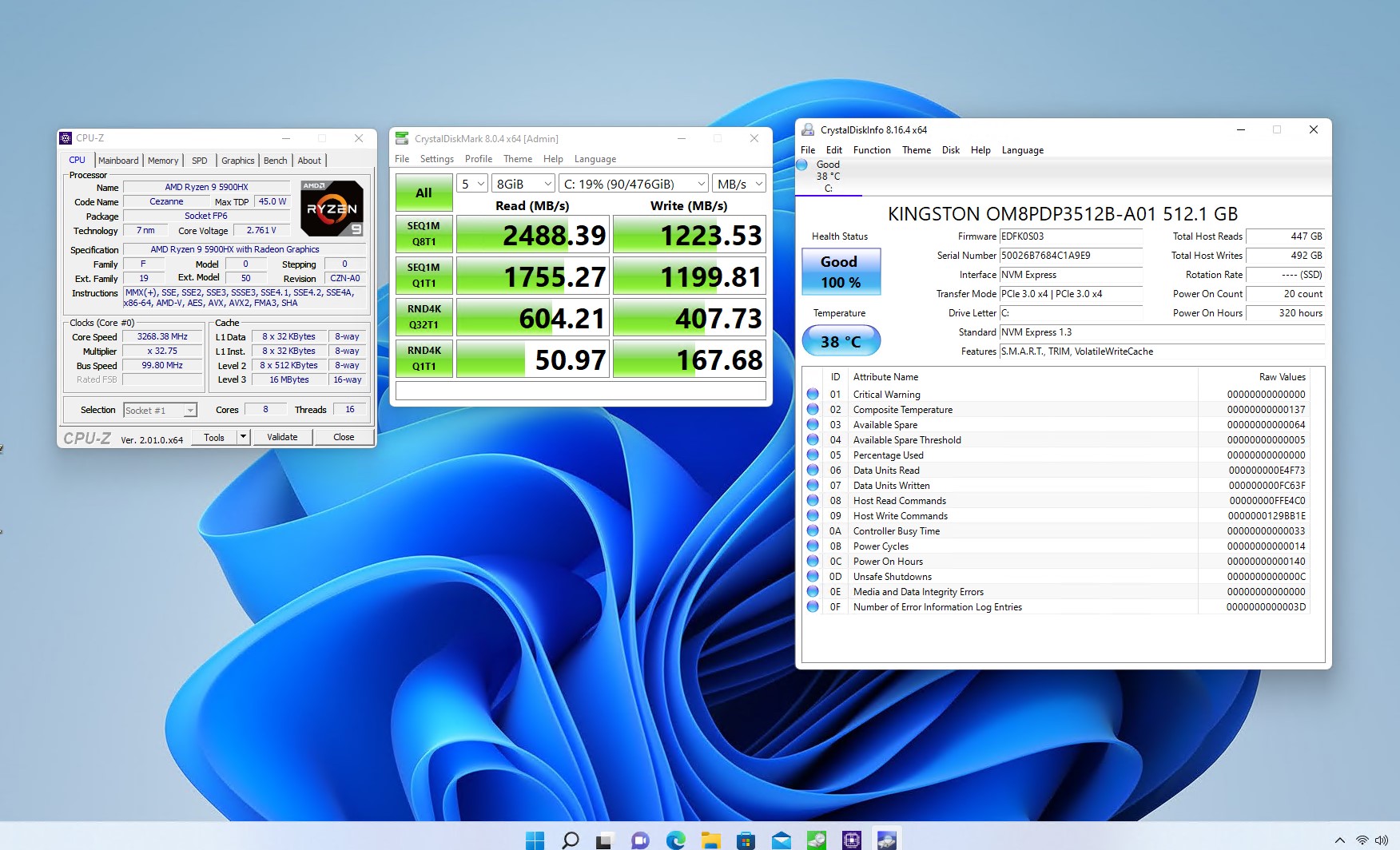The height and width of the screenshot is (850, 1400).
Task: Switch to the Mainboard tab in CPU-Z
Action: pyautogui.click(x=118, y=161)
